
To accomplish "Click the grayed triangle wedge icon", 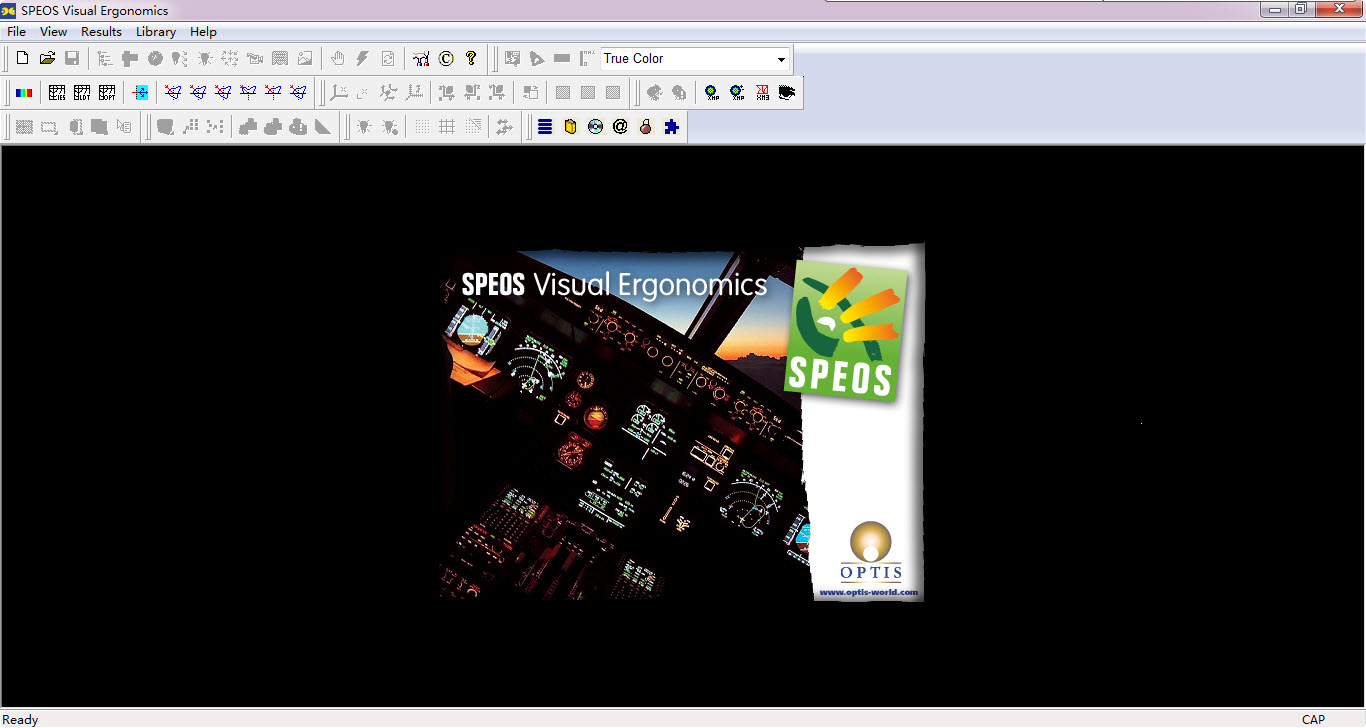I will [x=323, y=127].
